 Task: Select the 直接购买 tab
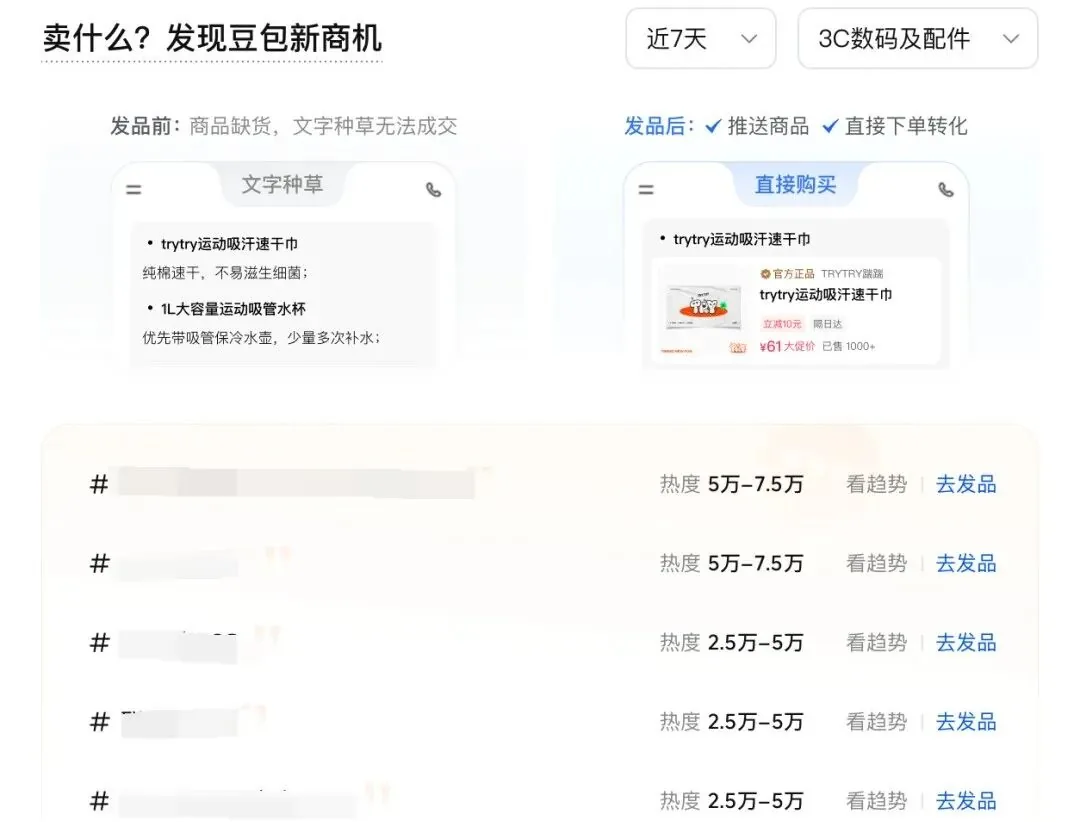tap(795, 184)
